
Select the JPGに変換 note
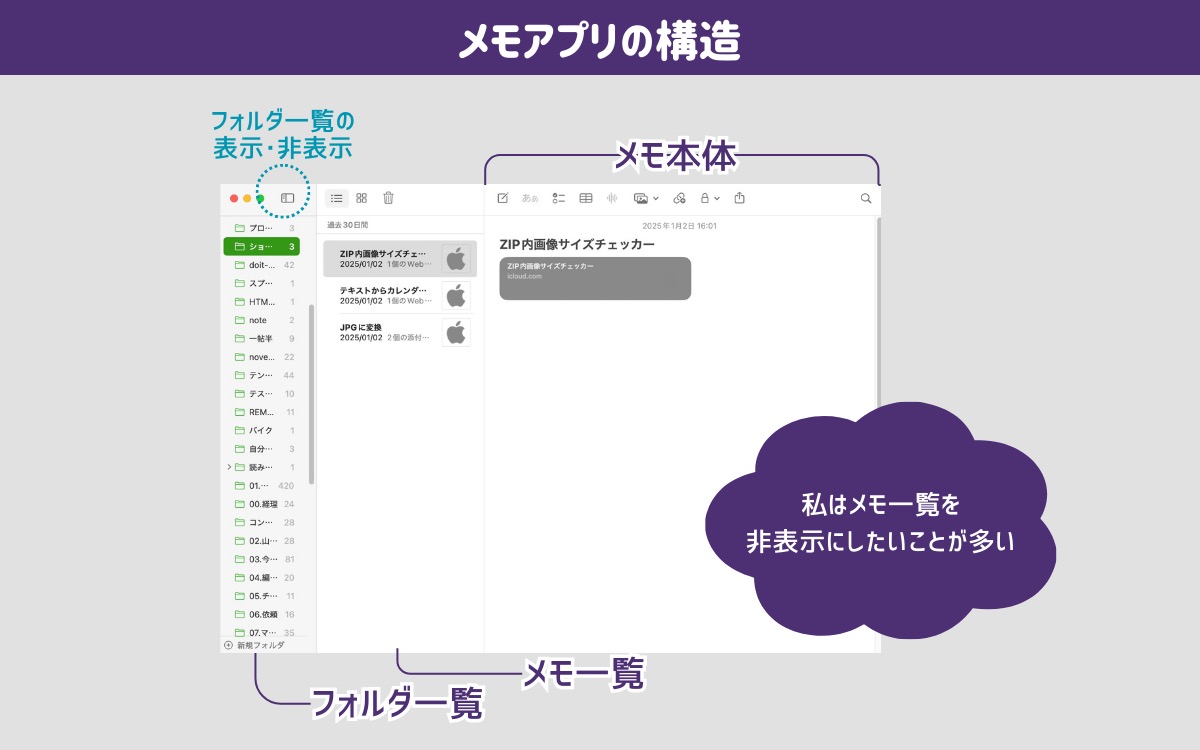[x=400, y=332]
